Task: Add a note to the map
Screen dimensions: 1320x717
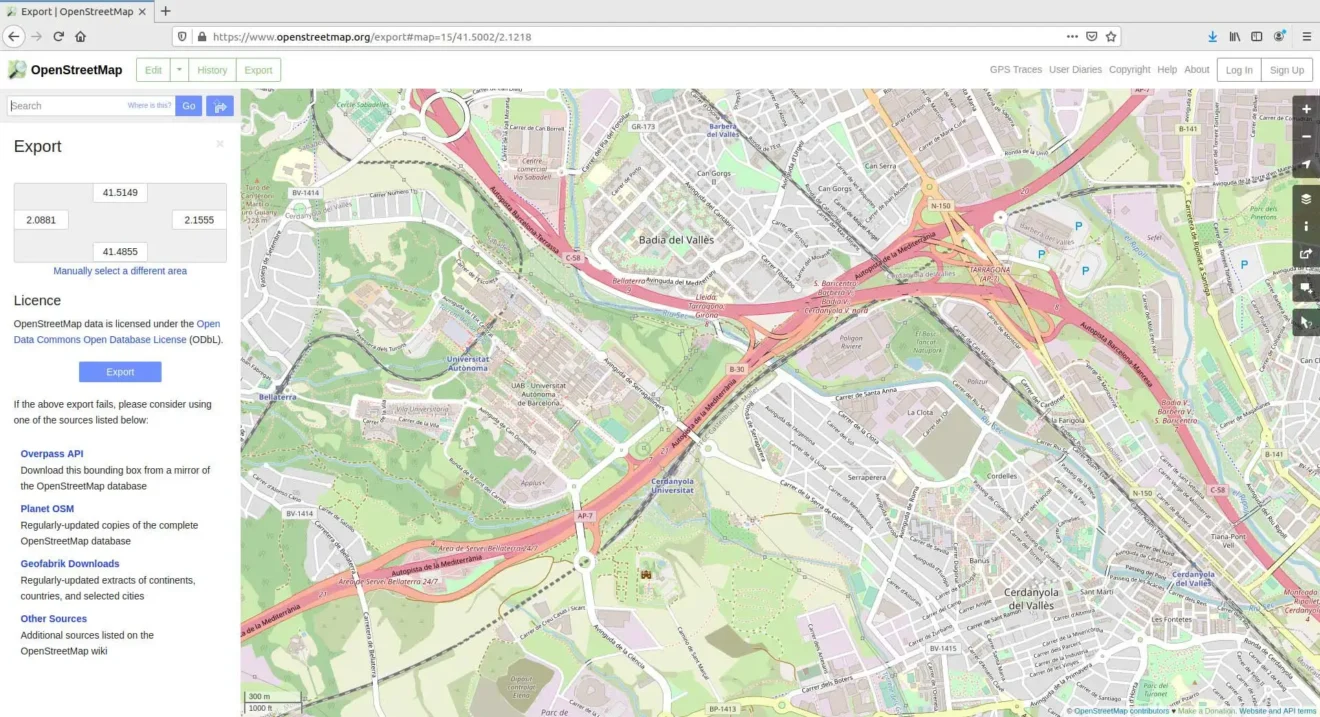Action: coord(1306,289)
